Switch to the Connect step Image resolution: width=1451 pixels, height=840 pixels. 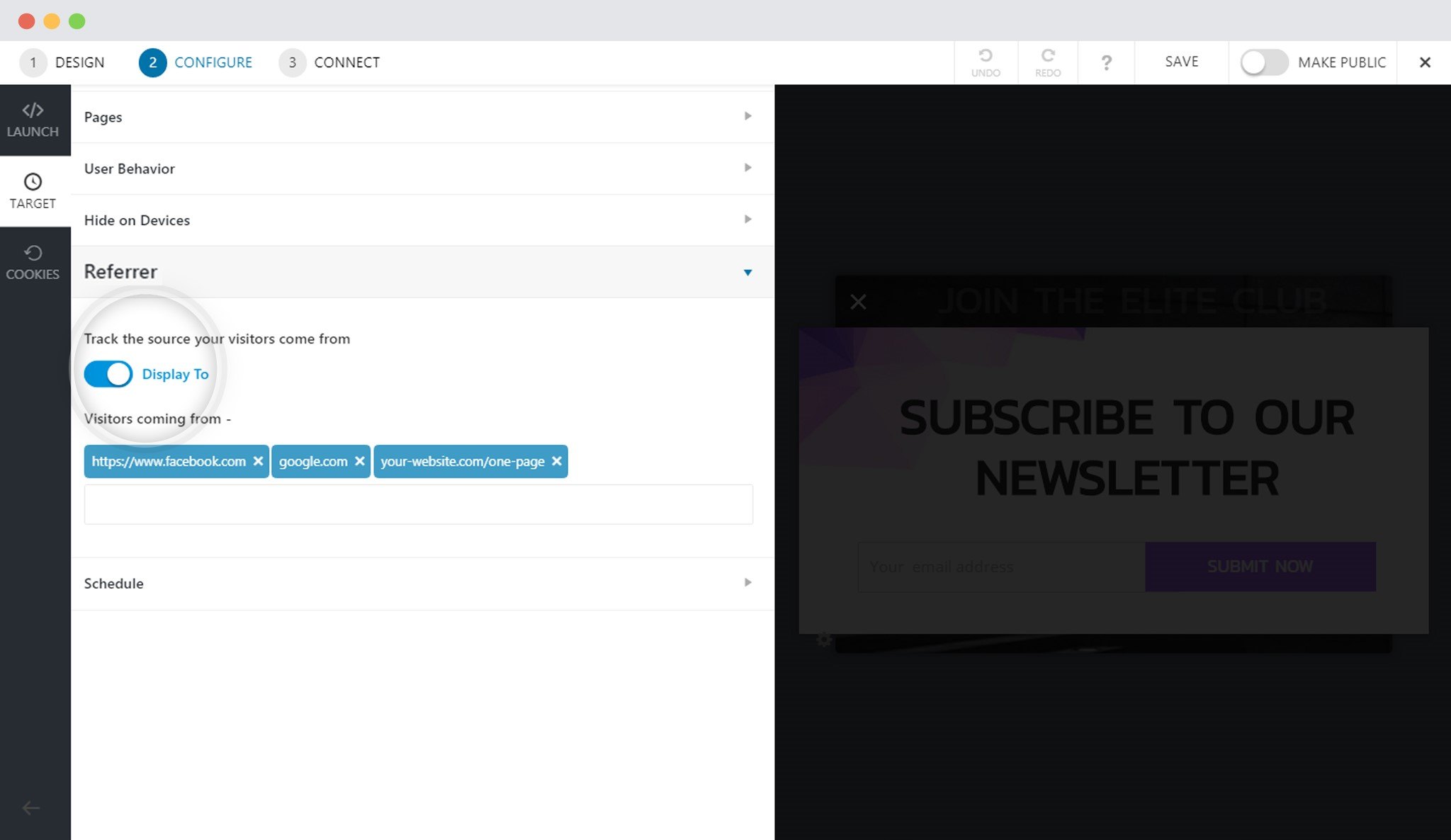[x=329, y=62]
